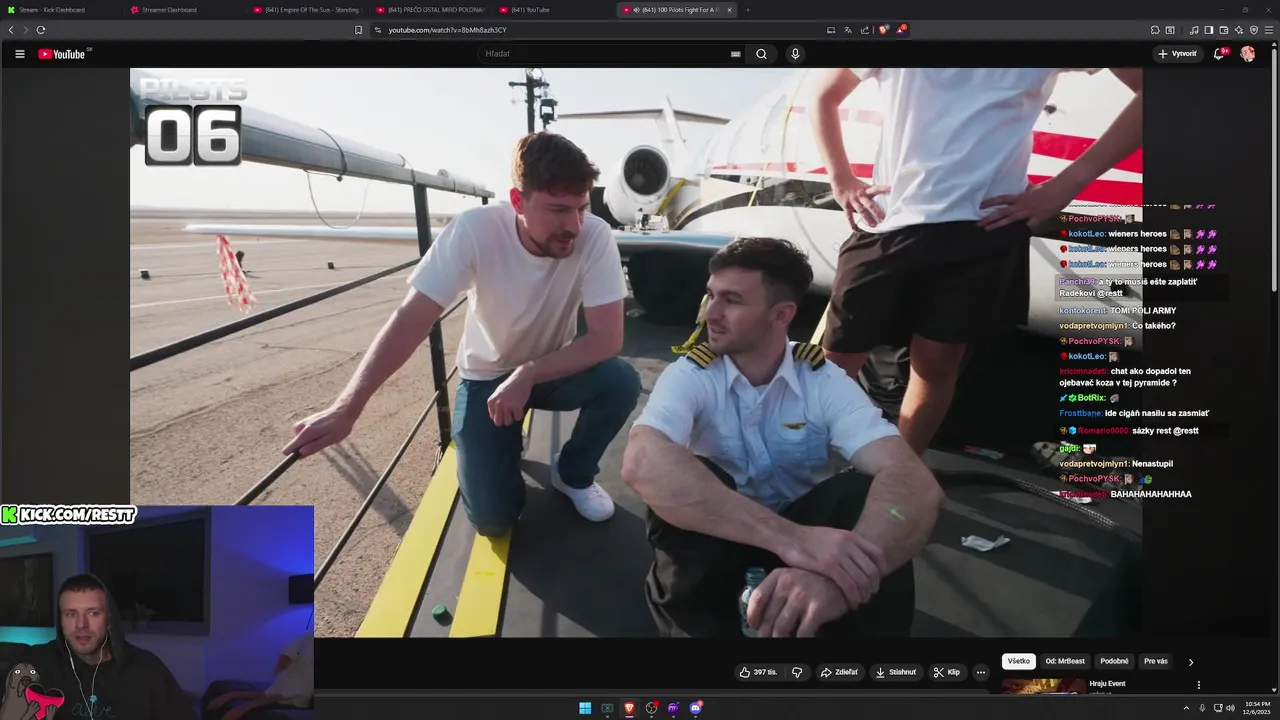1280x720 pixels.
Task: Click the taskbar microphone tray icon
Action: (x=1202, y=708)
